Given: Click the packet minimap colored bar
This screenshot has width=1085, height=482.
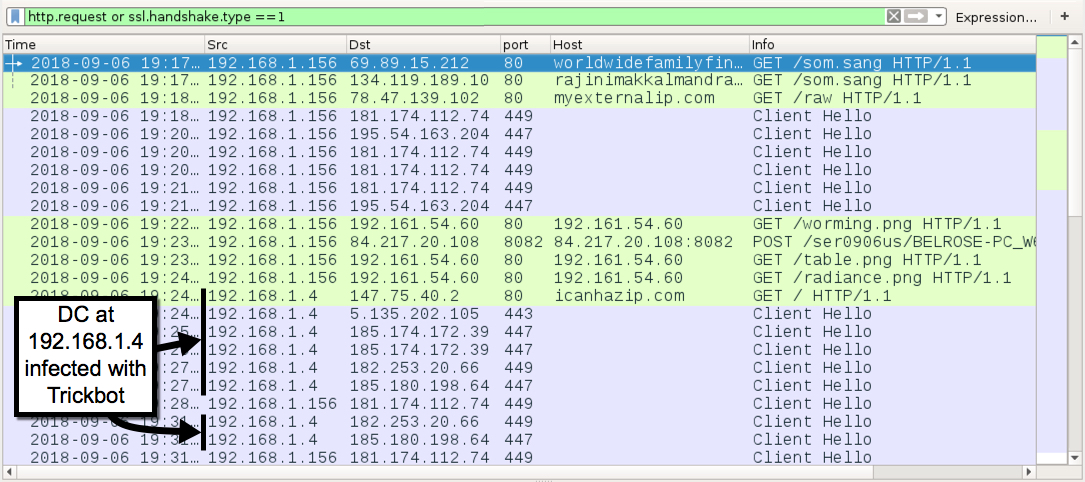Looking at the screenshot, I should coord(1052,249).
